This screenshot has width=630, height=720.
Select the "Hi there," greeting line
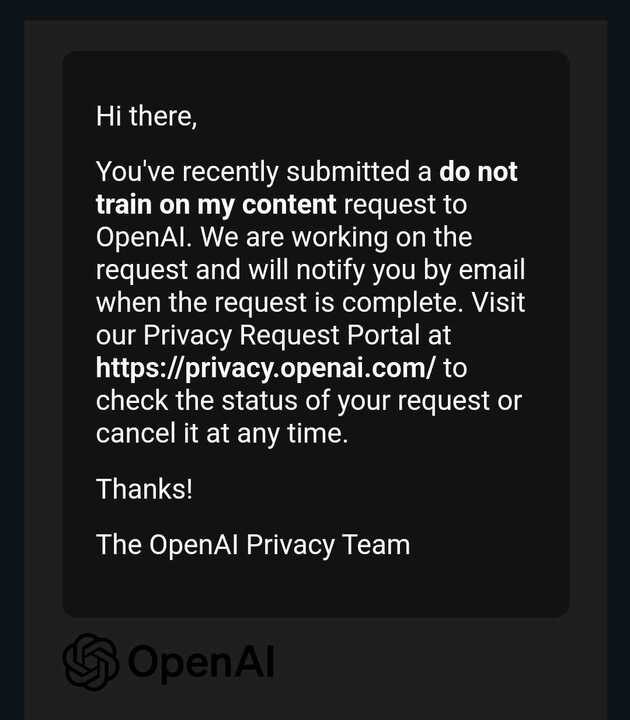tap(146, 116)
